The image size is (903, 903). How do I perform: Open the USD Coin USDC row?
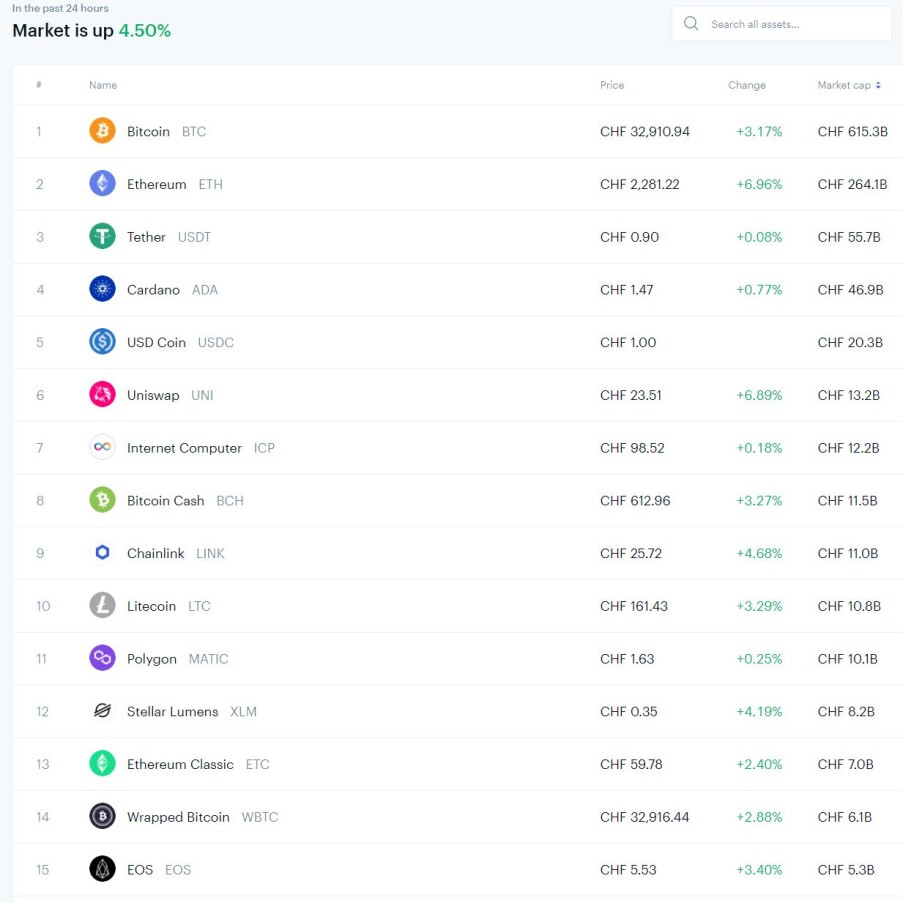(x=457, y=342)
